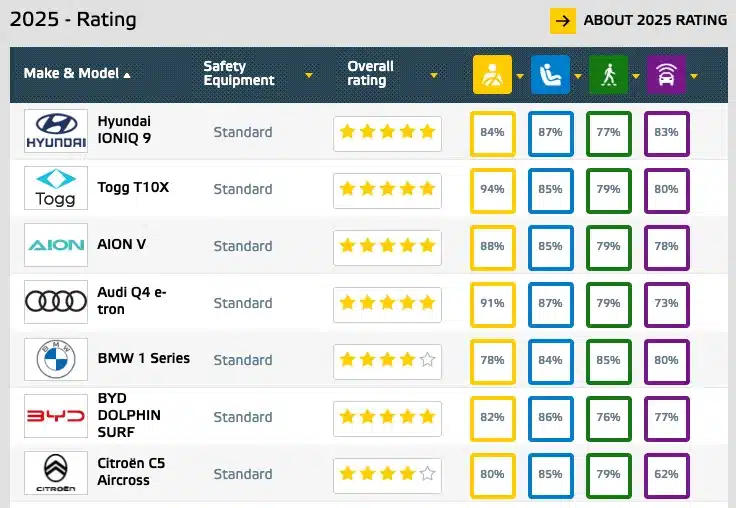736x508 pixels.
Task: Click the Safety Assist purple car icon
Action: point(666,75)
